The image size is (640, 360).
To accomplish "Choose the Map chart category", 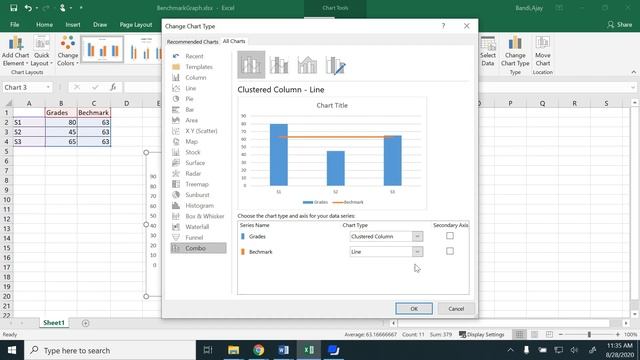I will 198,141.
